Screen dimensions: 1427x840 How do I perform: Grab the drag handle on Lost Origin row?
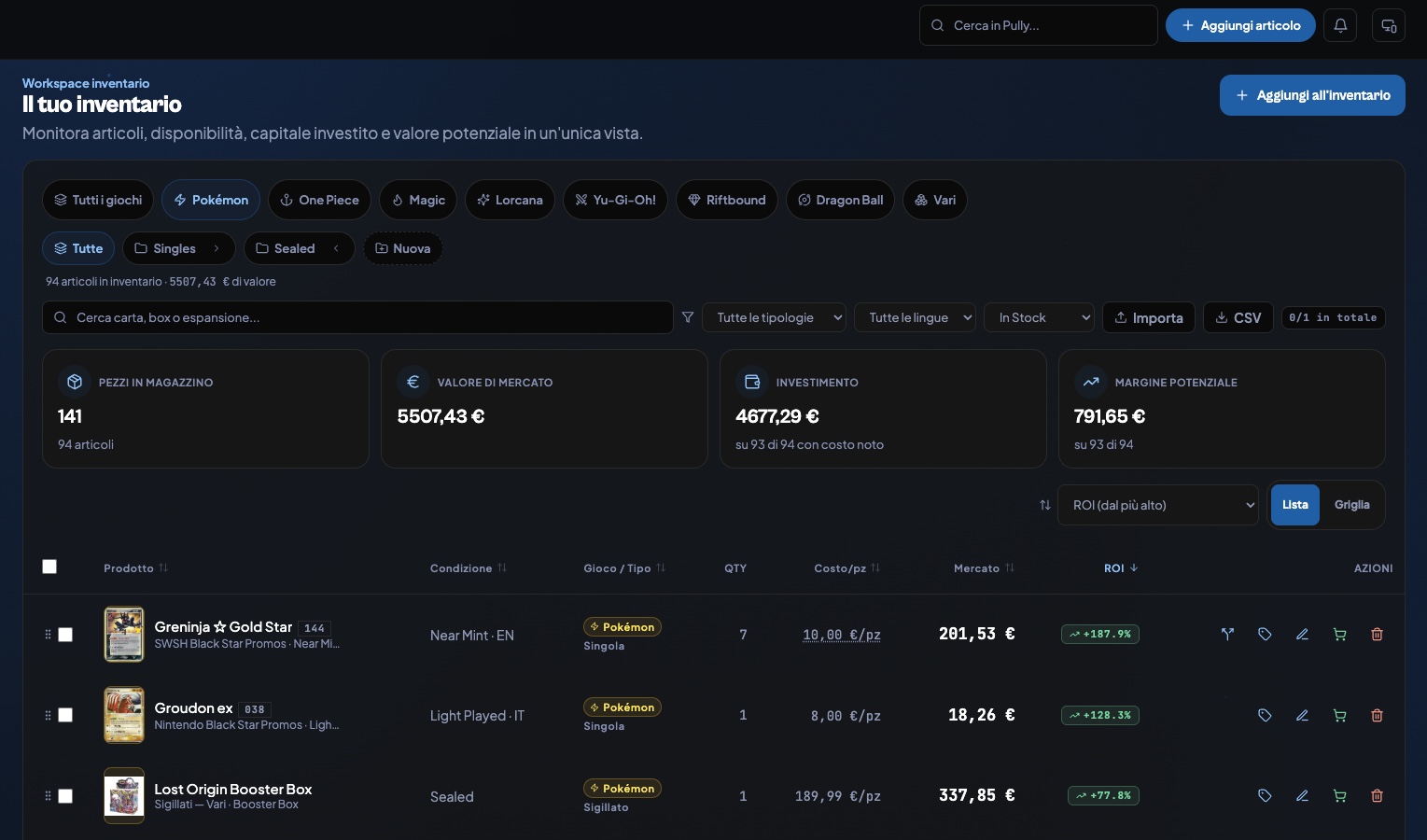(48, 796)
